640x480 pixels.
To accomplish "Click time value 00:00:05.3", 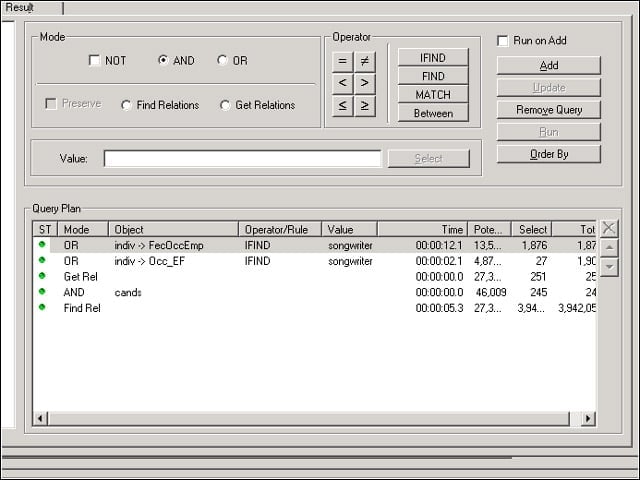I will point(439,308).
